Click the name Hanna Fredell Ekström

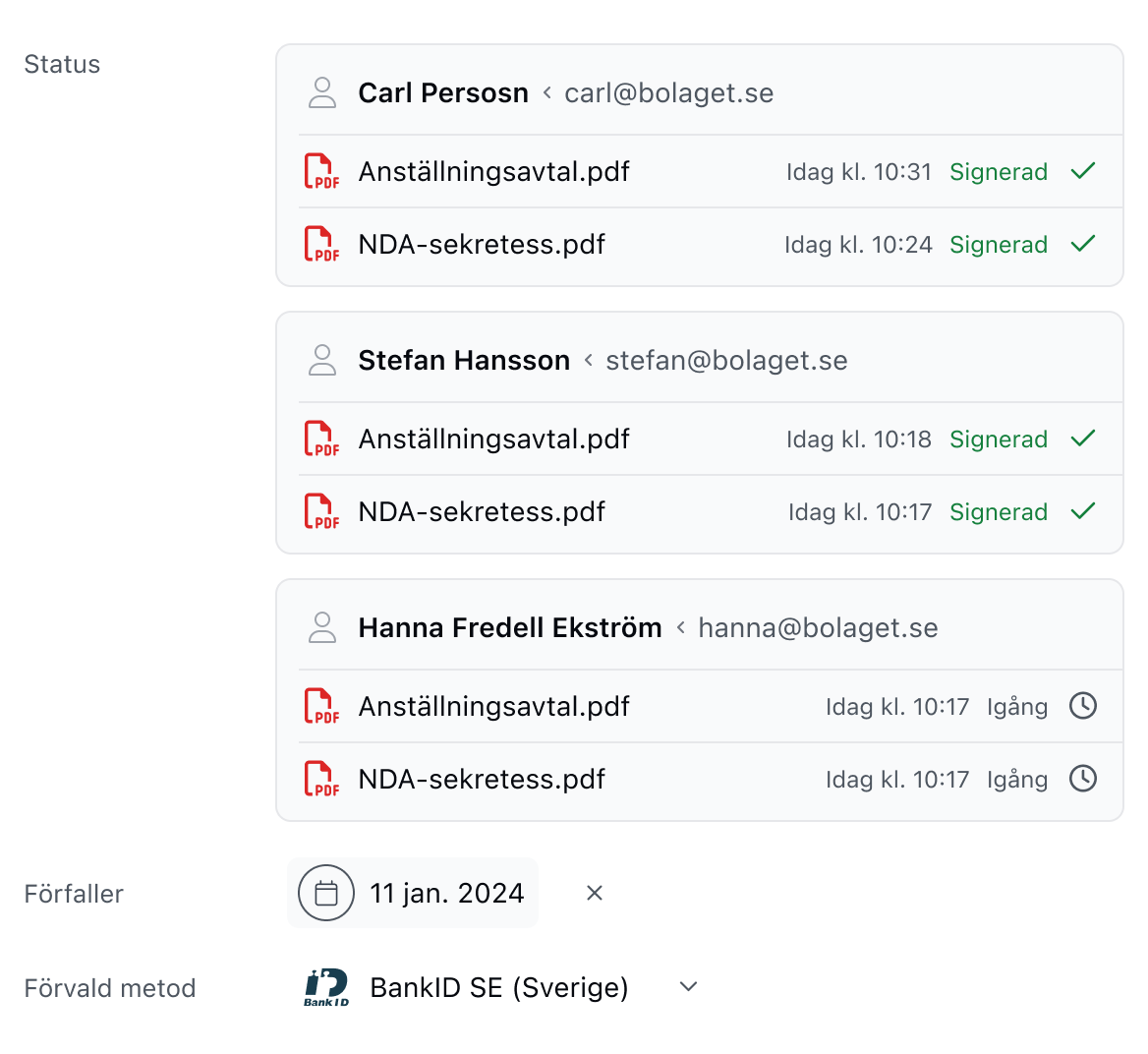pos(509,627)
